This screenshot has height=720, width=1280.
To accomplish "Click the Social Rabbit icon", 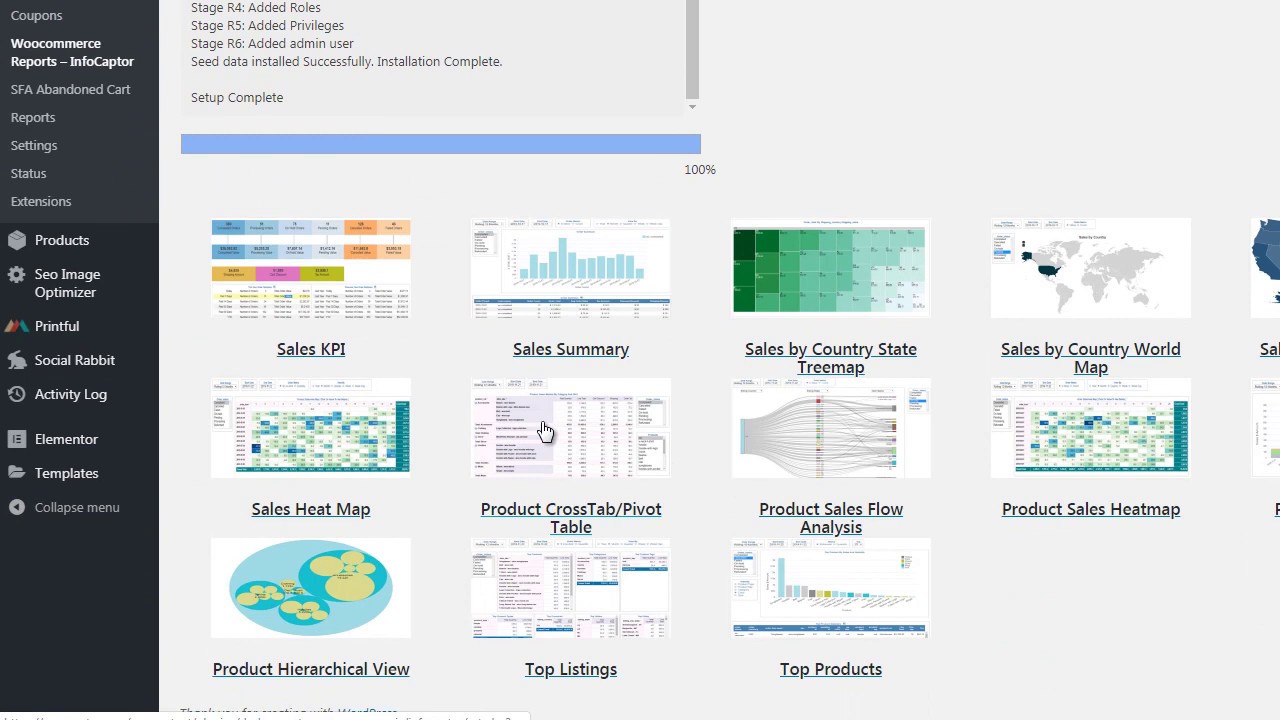I will pyautogui.click(x=16, y=360).
